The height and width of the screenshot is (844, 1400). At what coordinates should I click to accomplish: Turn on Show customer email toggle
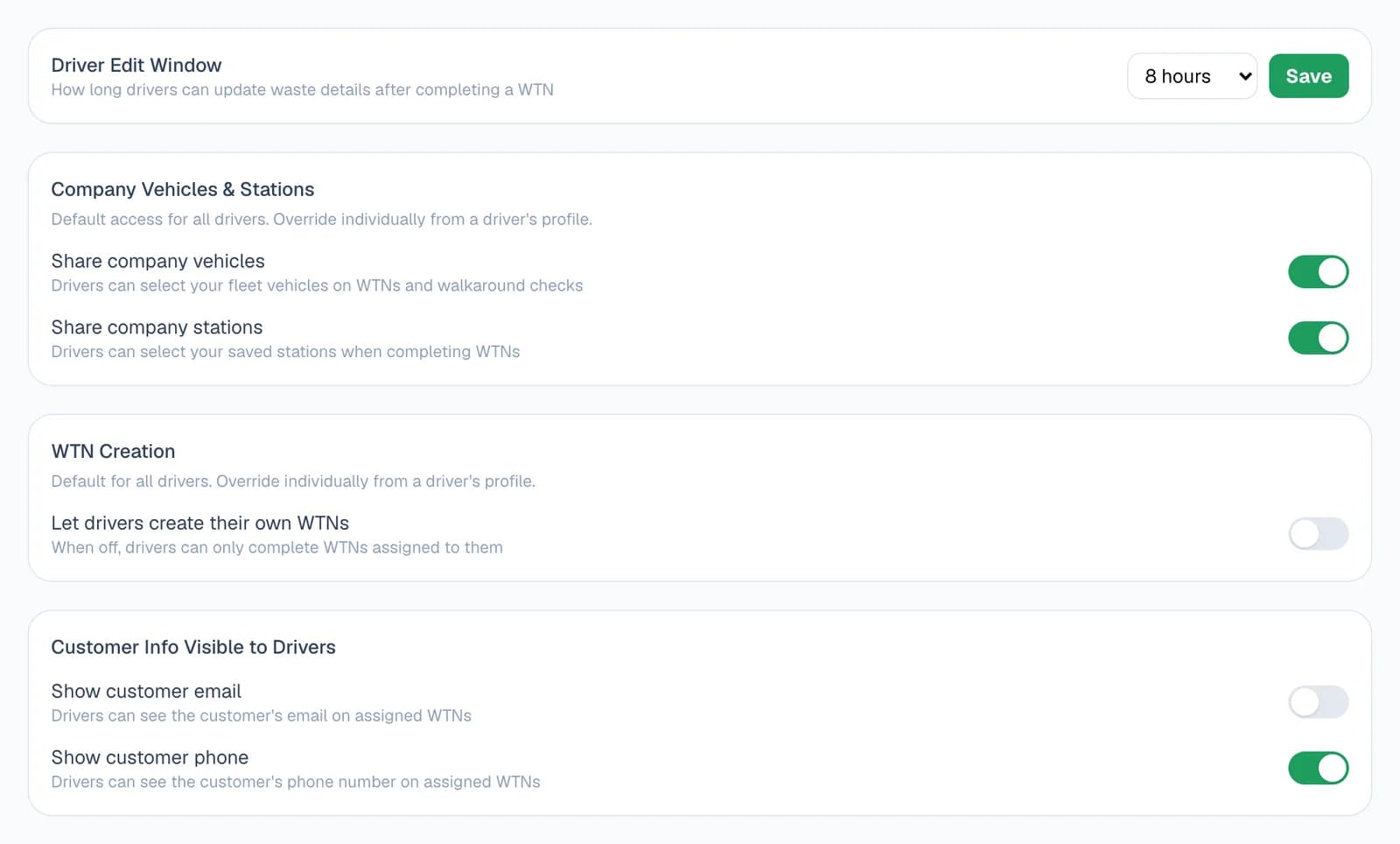[x=1318, y=701]
